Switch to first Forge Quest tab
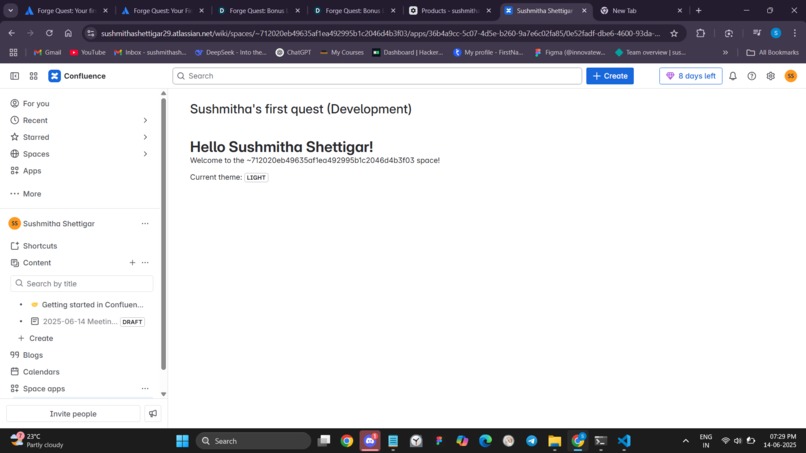Viewport: 806px width, 453px height. pos(67,10)
